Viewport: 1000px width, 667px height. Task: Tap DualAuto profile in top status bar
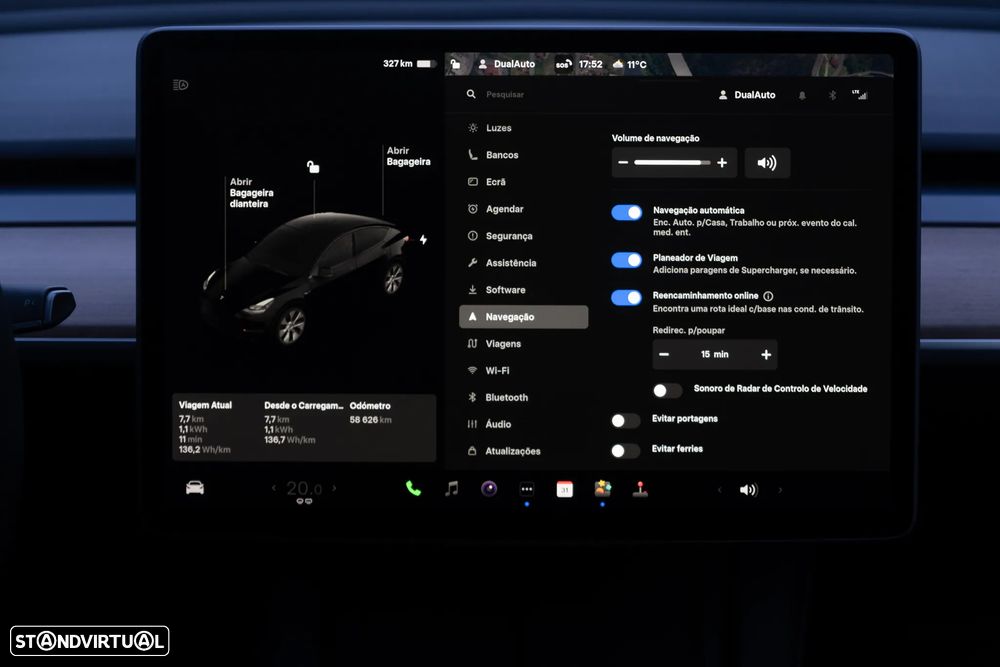coord(507,64)
